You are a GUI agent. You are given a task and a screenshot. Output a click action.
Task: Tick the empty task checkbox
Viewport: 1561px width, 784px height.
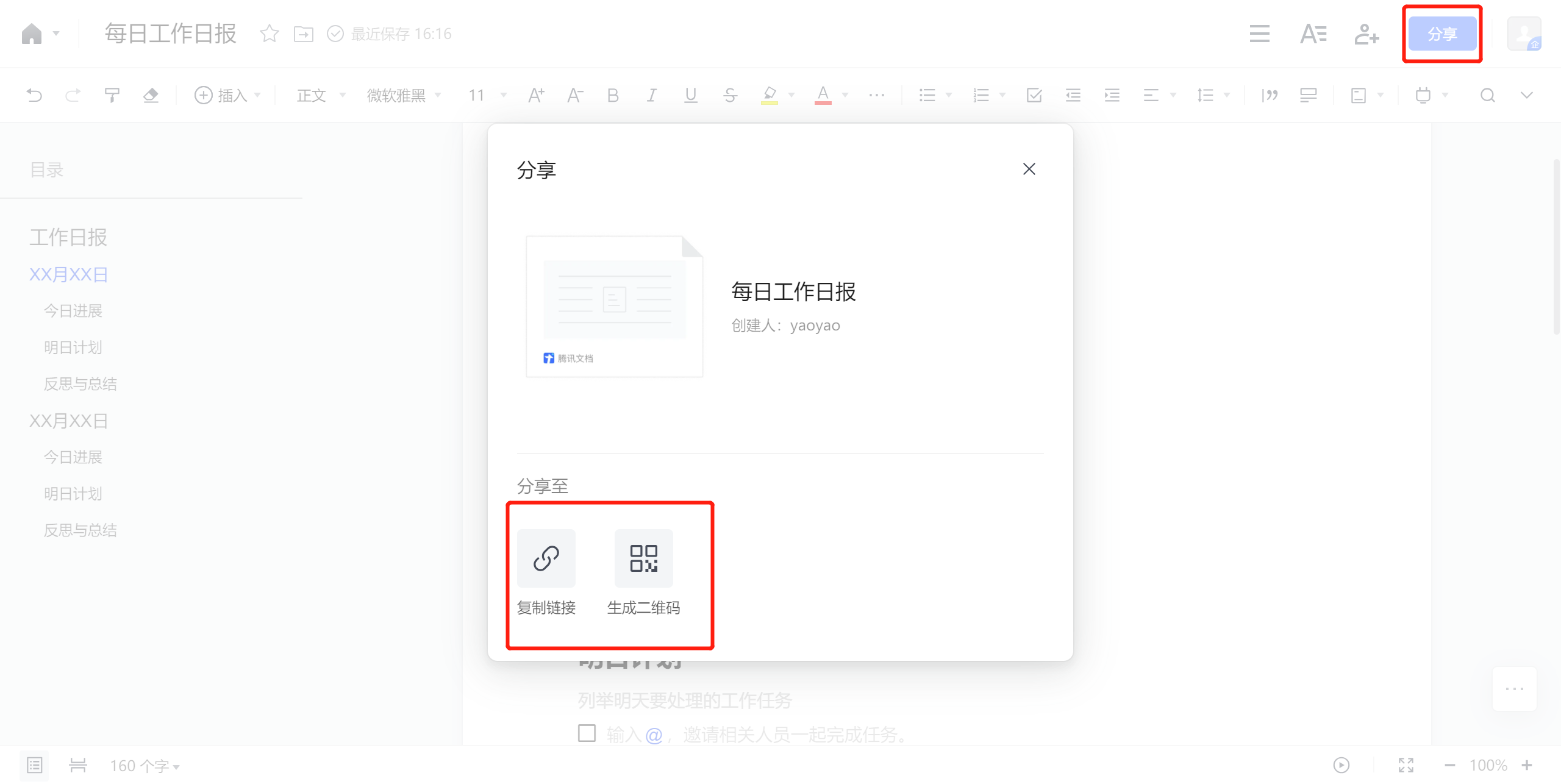click(x=587, y=733)
